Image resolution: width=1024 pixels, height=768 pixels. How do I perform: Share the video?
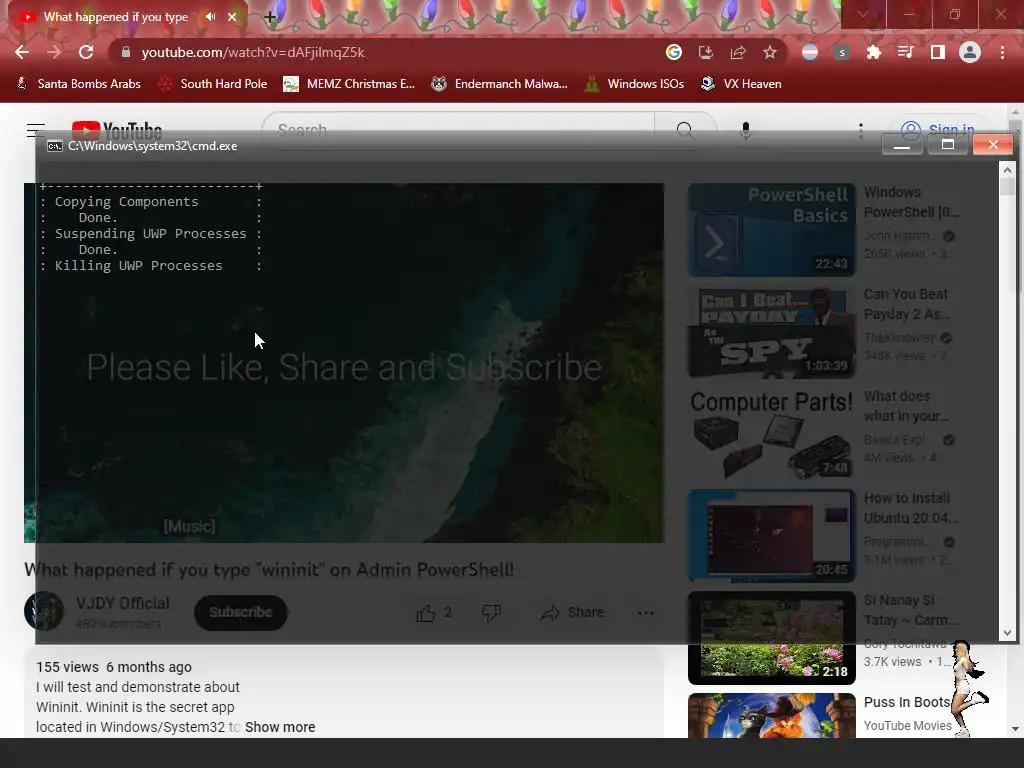point(572,613)
